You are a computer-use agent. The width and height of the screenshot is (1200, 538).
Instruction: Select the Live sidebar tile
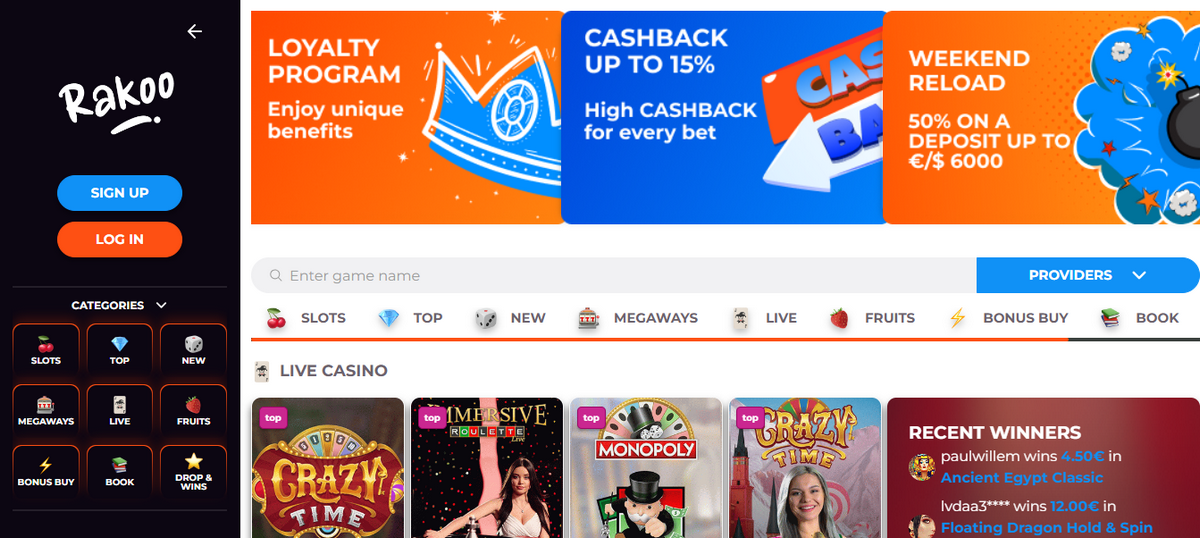pyautogui.click(x=120, y=410)
